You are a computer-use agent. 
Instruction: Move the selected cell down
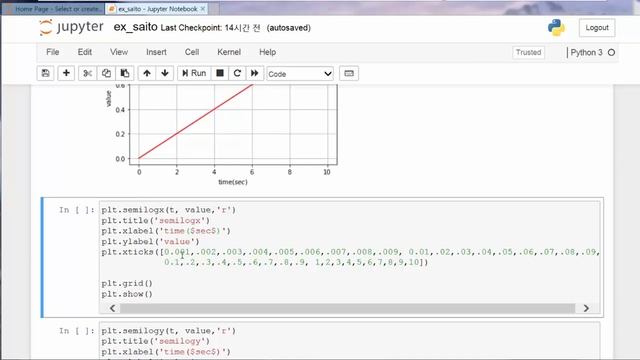[165, 73]
